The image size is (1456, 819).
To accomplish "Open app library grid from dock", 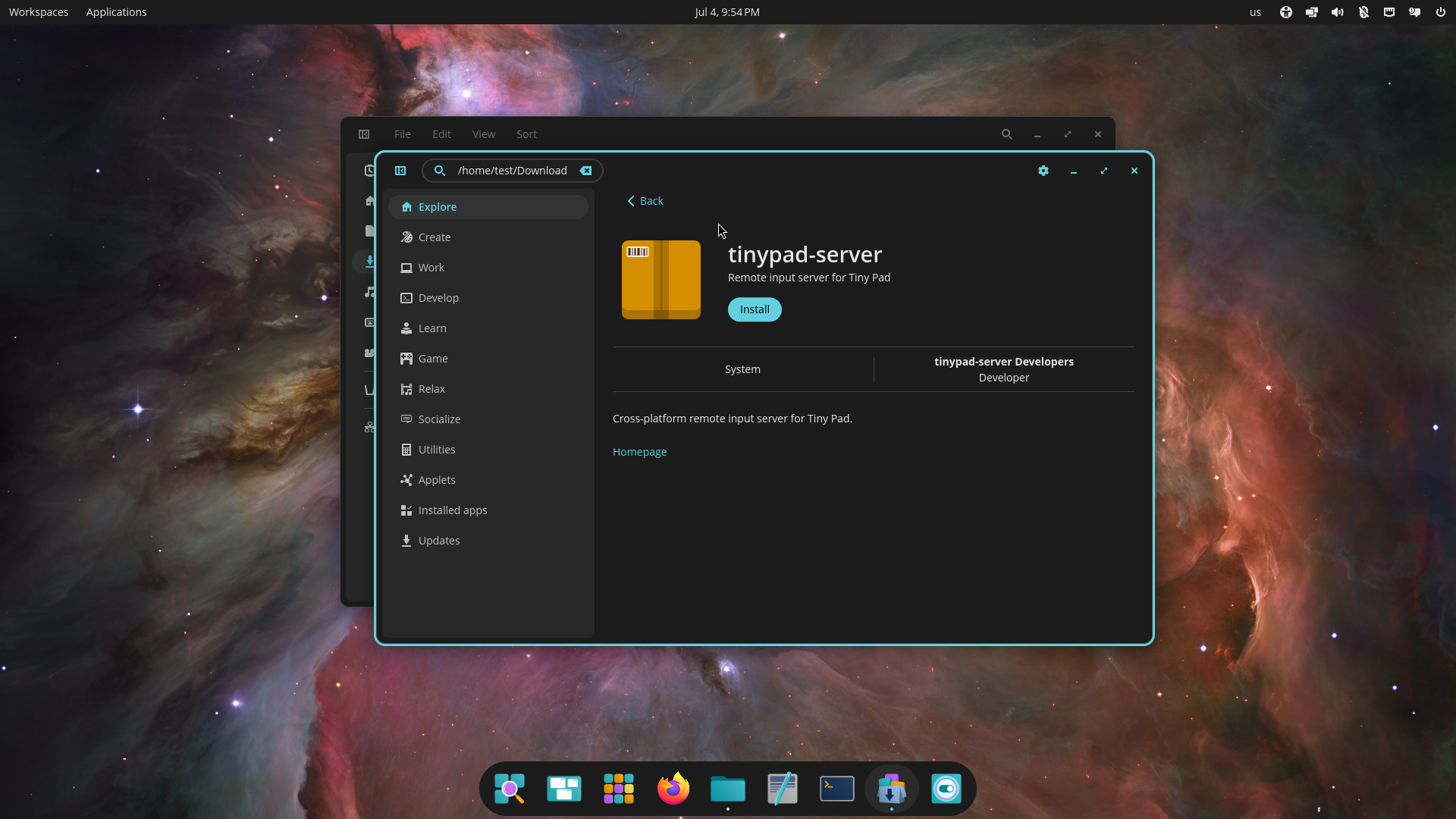I will 619,789.
